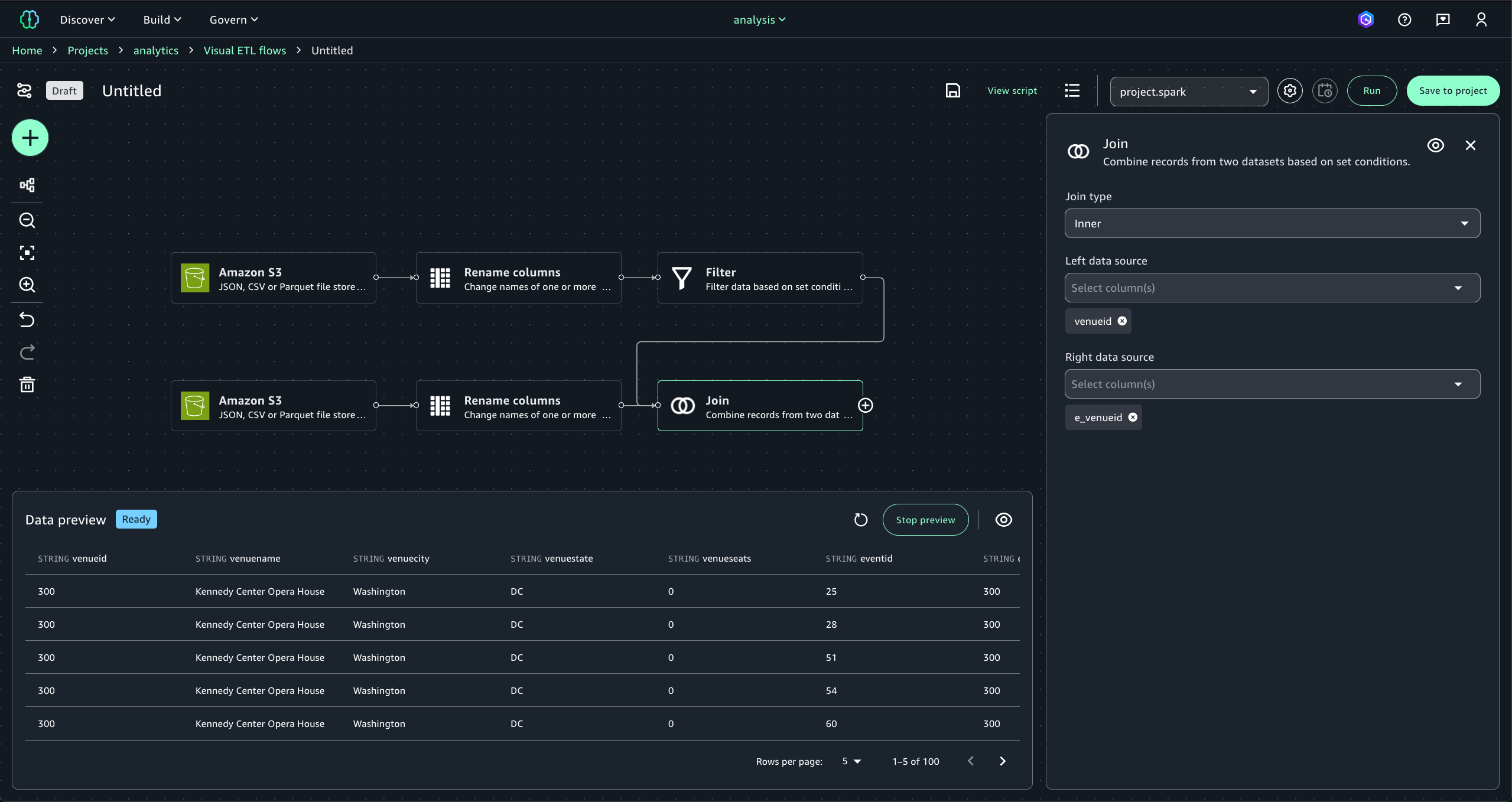The image size is (1512, 802).
Task: Click the undo arrow icon
Action: [27, 320]
